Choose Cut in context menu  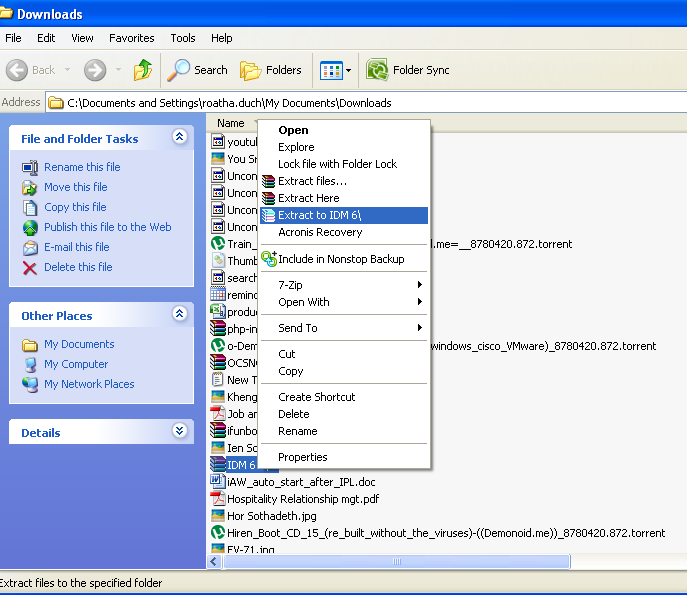(344, 354)
